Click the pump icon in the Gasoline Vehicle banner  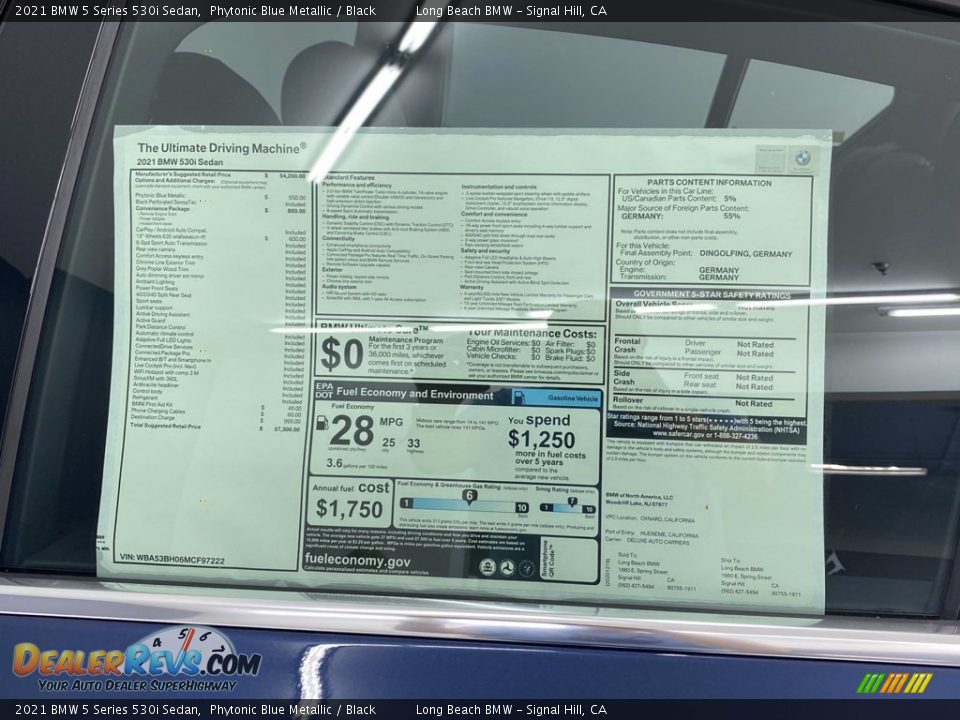click(519, 397)
